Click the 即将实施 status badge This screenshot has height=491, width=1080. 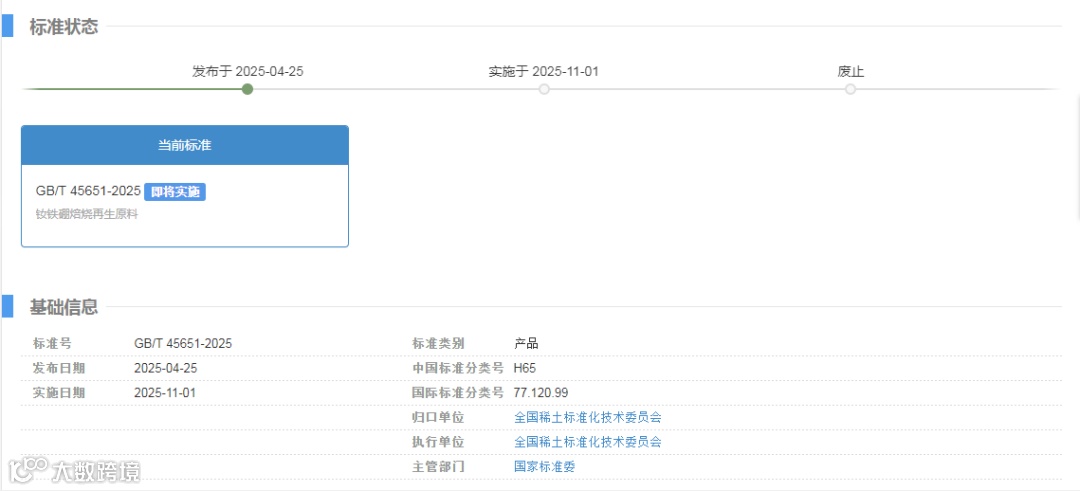(176, 191)
